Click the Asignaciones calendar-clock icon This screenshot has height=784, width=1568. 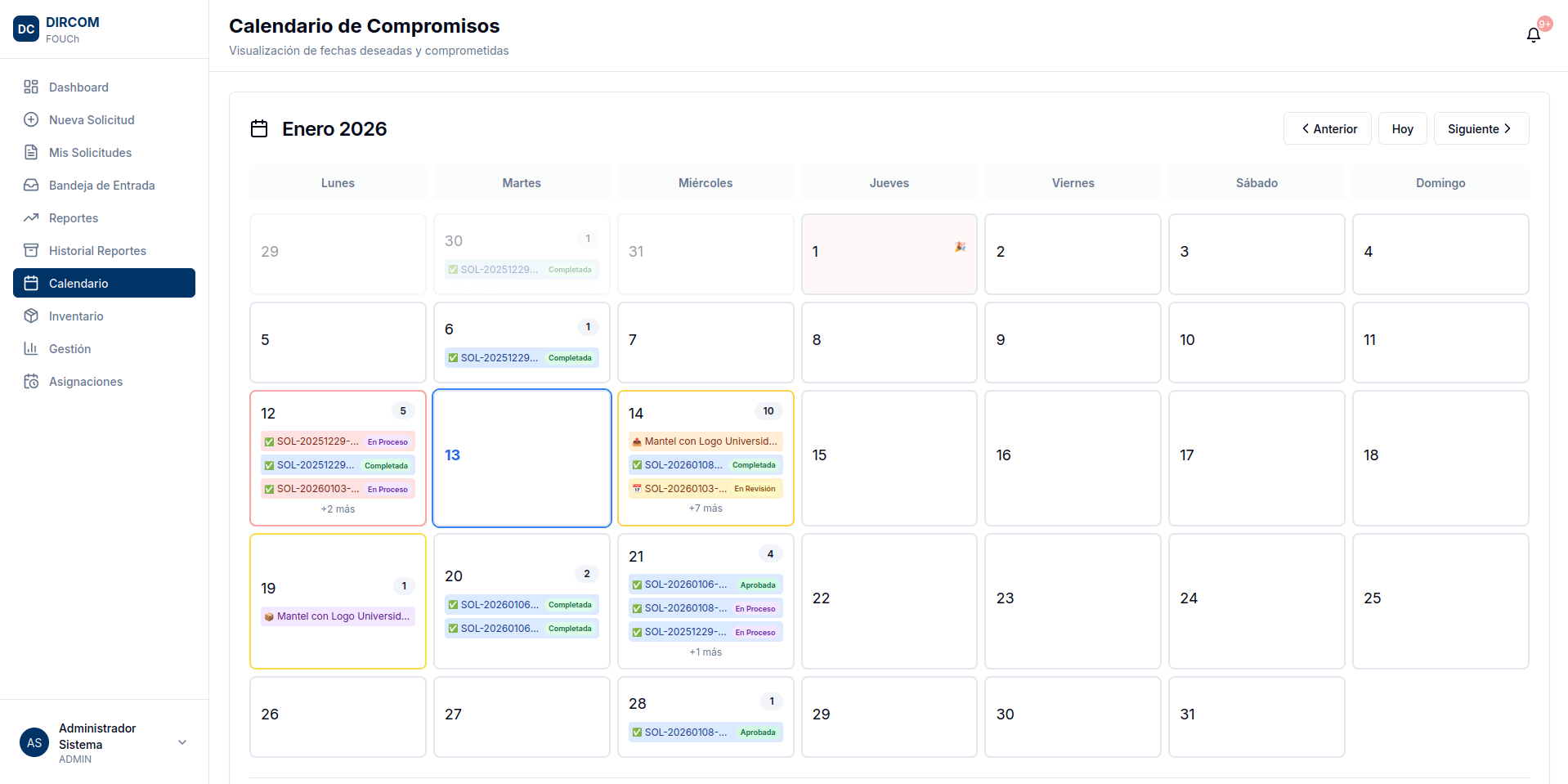pos(31,381)
